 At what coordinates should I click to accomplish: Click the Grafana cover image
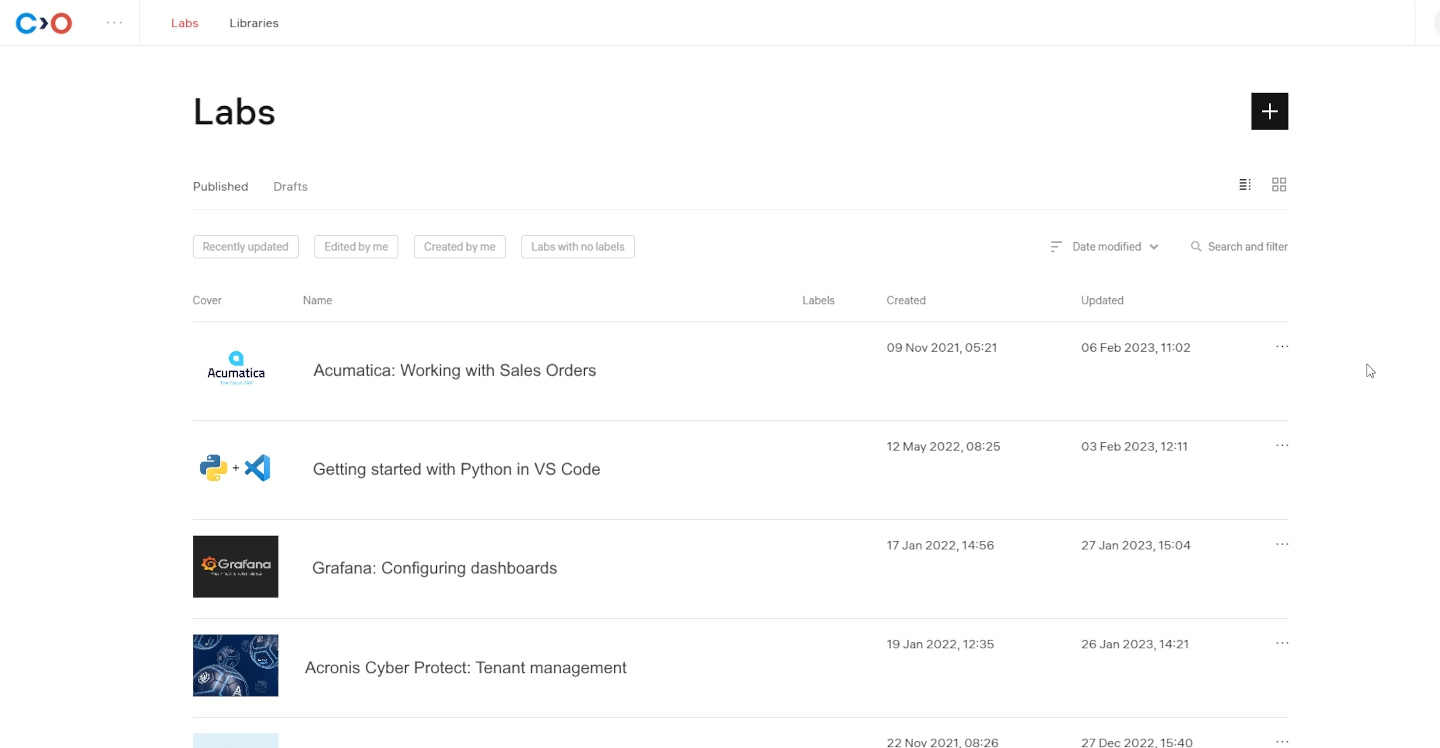pos(235,566)
